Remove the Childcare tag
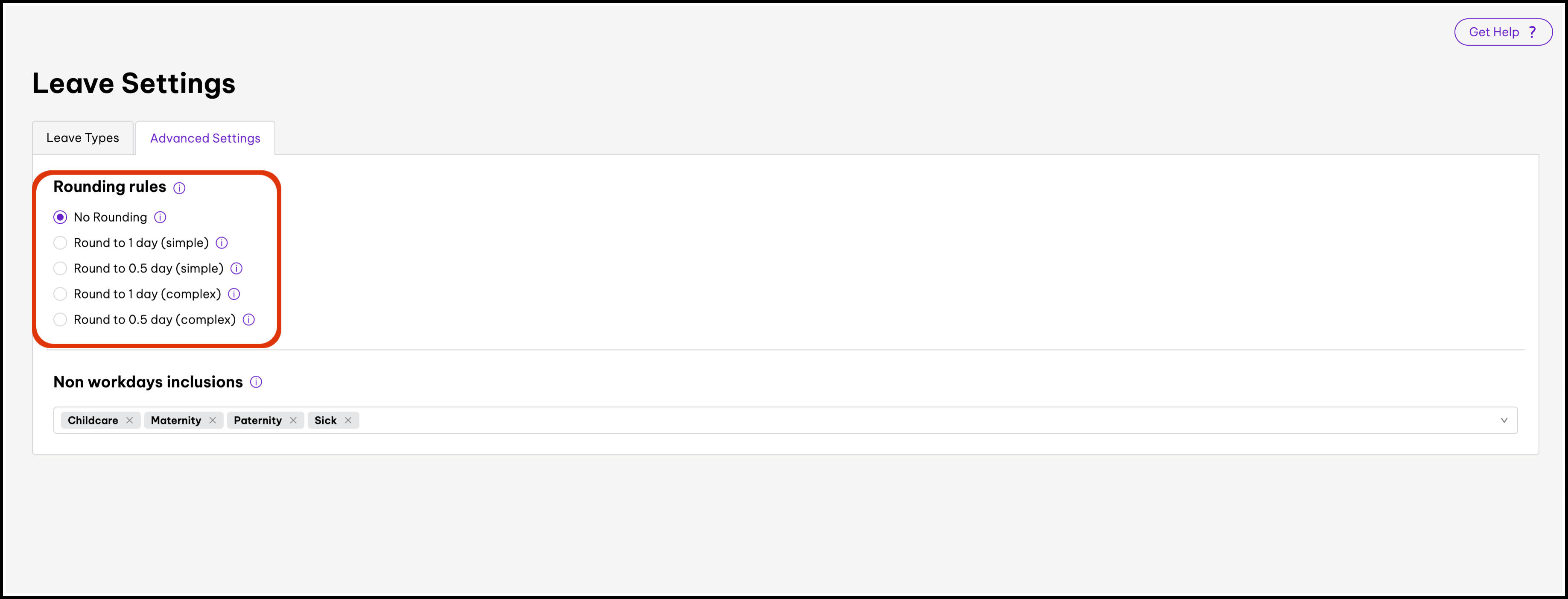The image size is (1568, 599). pyautogui.click(x=130, y=421)
